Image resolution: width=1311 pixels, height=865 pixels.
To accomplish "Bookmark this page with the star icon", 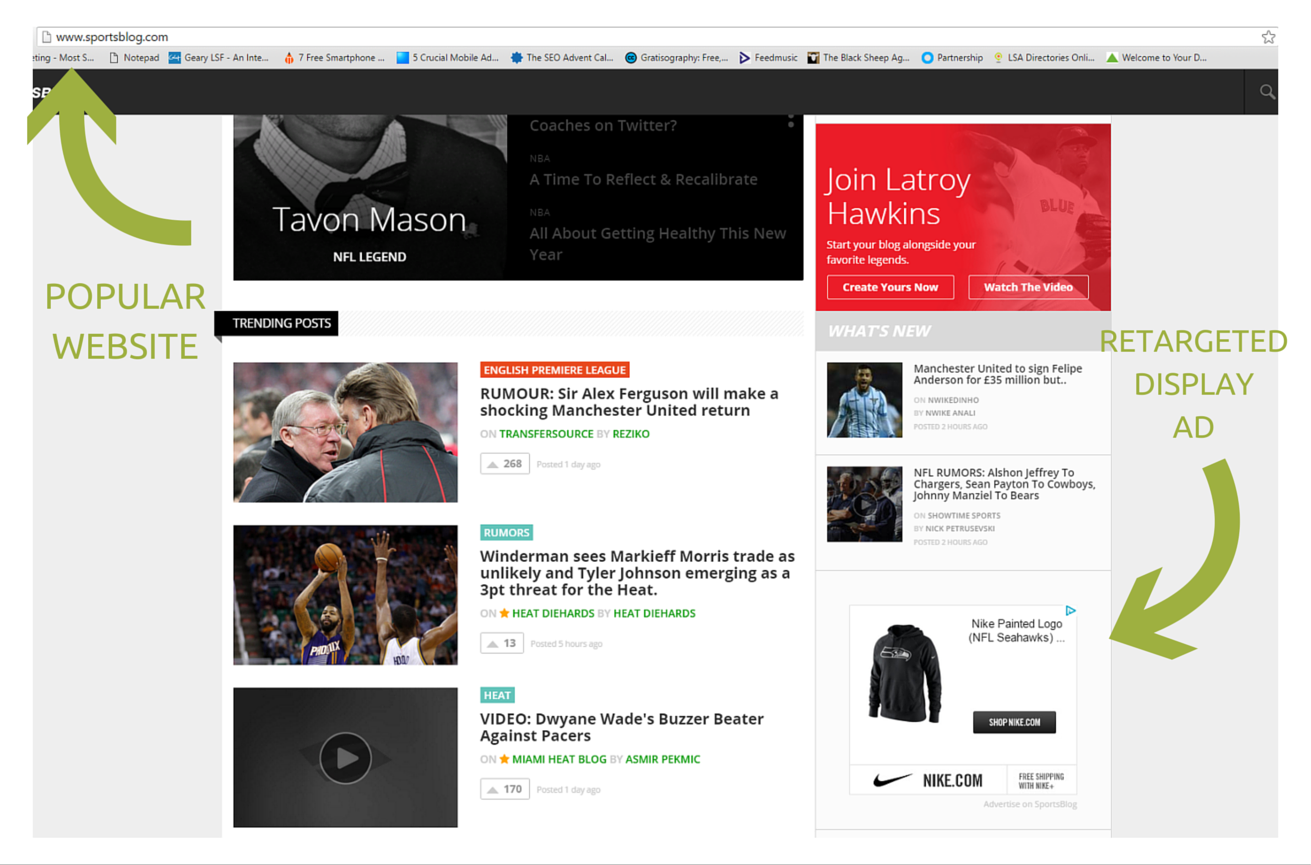I will tap(1268, 37).
